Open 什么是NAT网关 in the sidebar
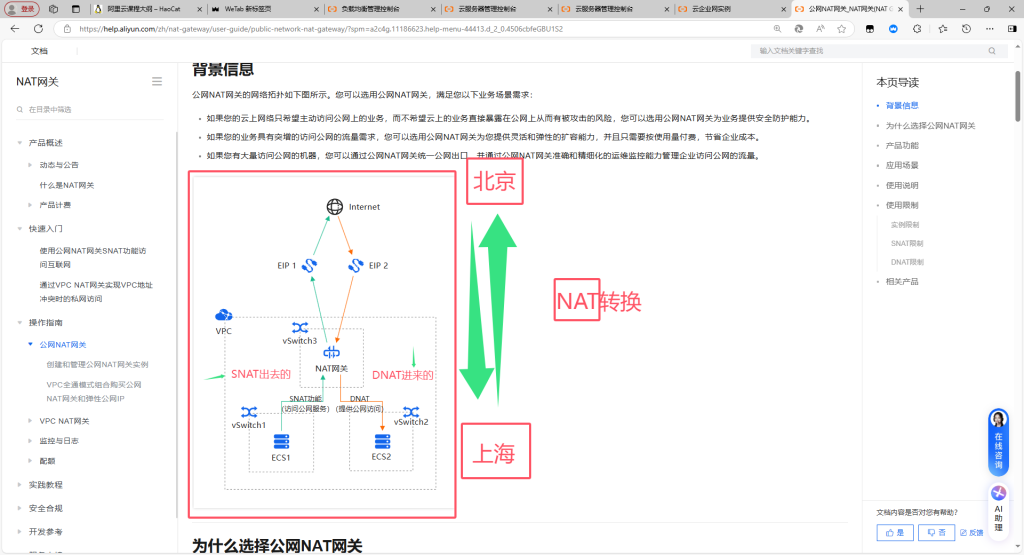The image size is (1024, 555). point(67,185)
